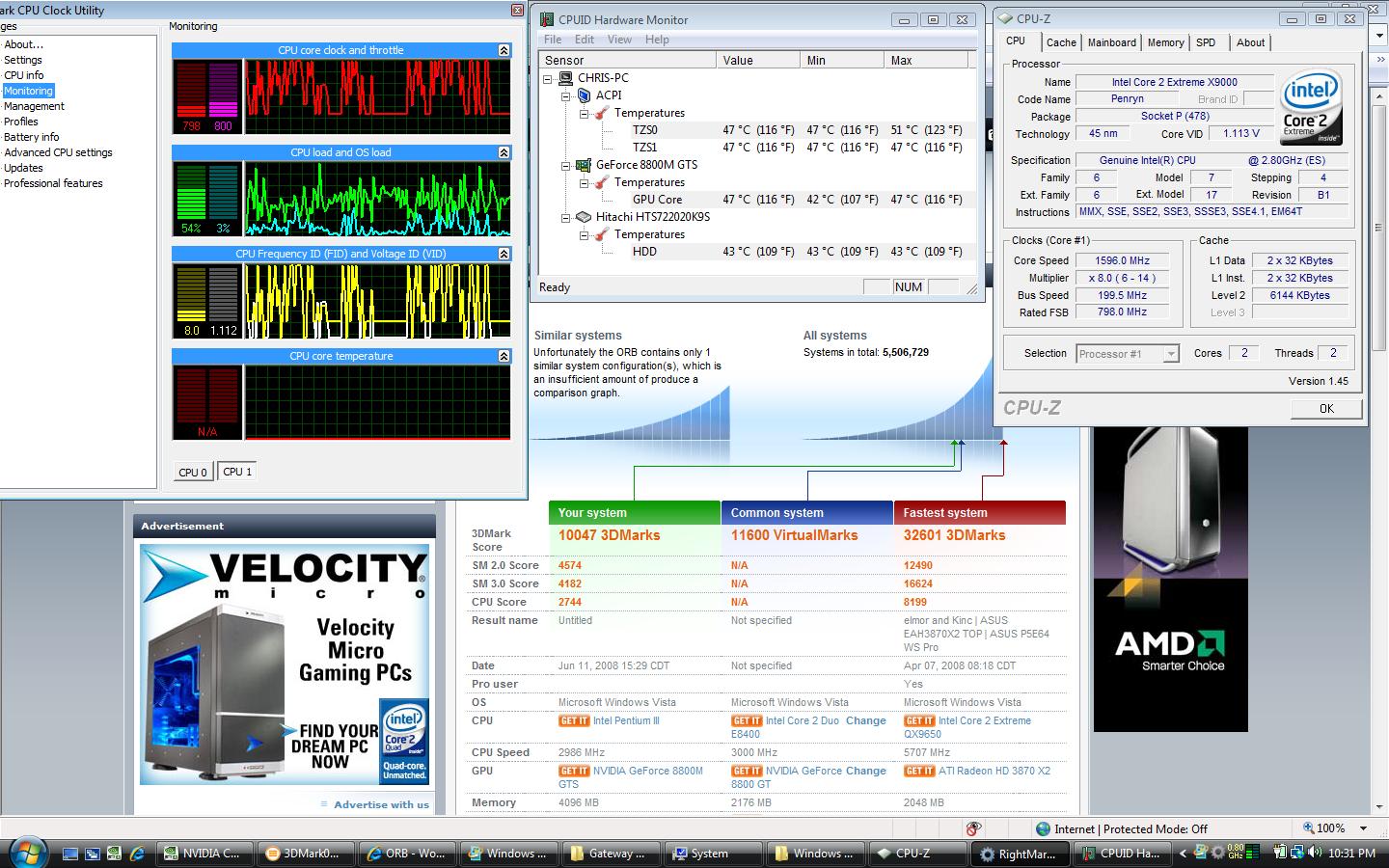
Task: Toggle the CPU 0 button in monitoring
Action: (x=193, y=472)
